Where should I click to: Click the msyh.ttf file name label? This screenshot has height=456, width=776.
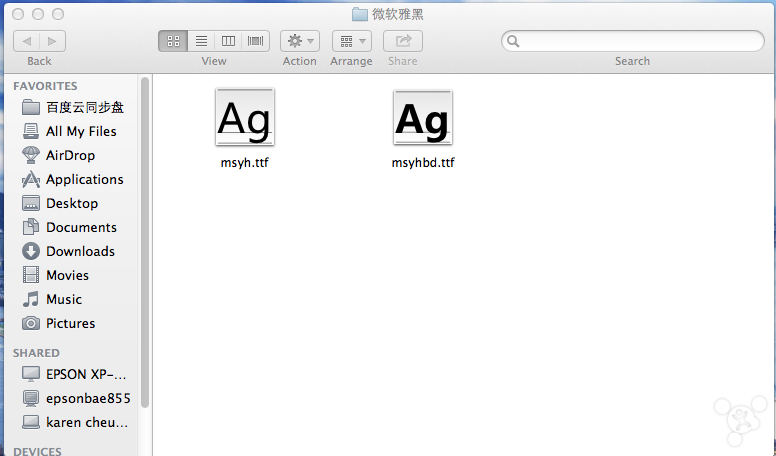pos(244,162)
